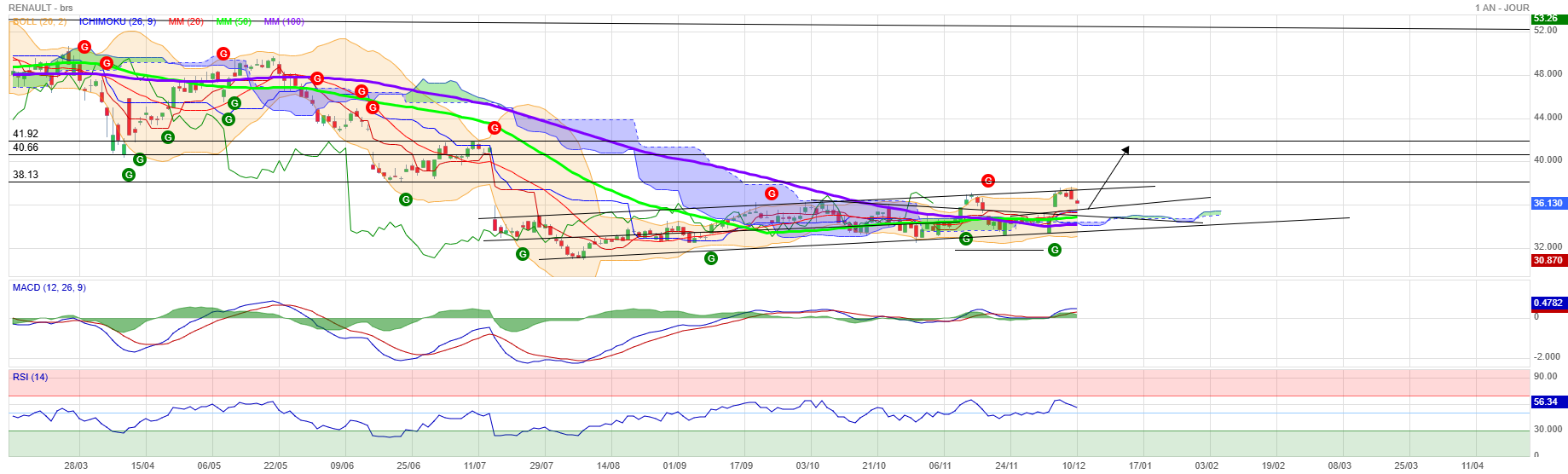Click the RENAULT - brs chart title

click(x=40, y=8)
